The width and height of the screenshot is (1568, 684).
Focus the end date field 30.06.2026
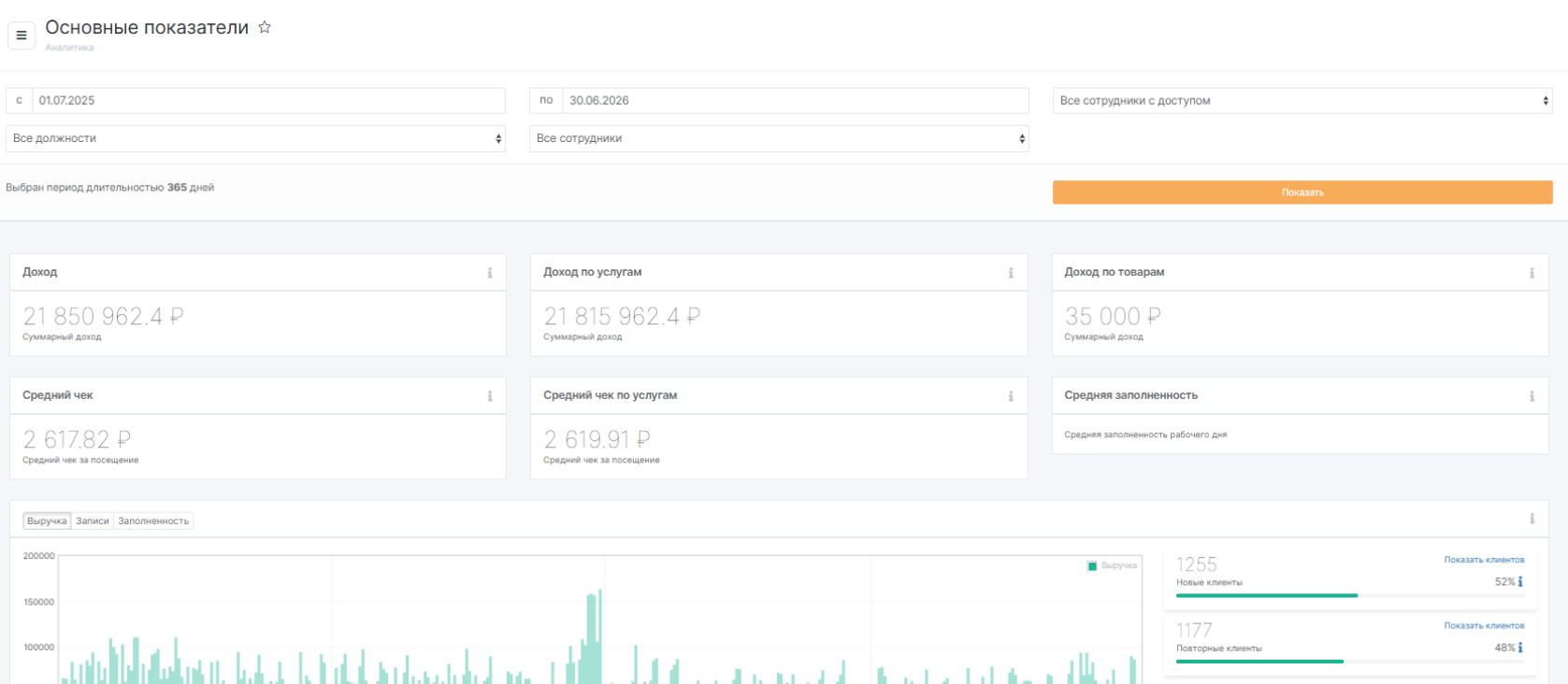click(795, 101)
